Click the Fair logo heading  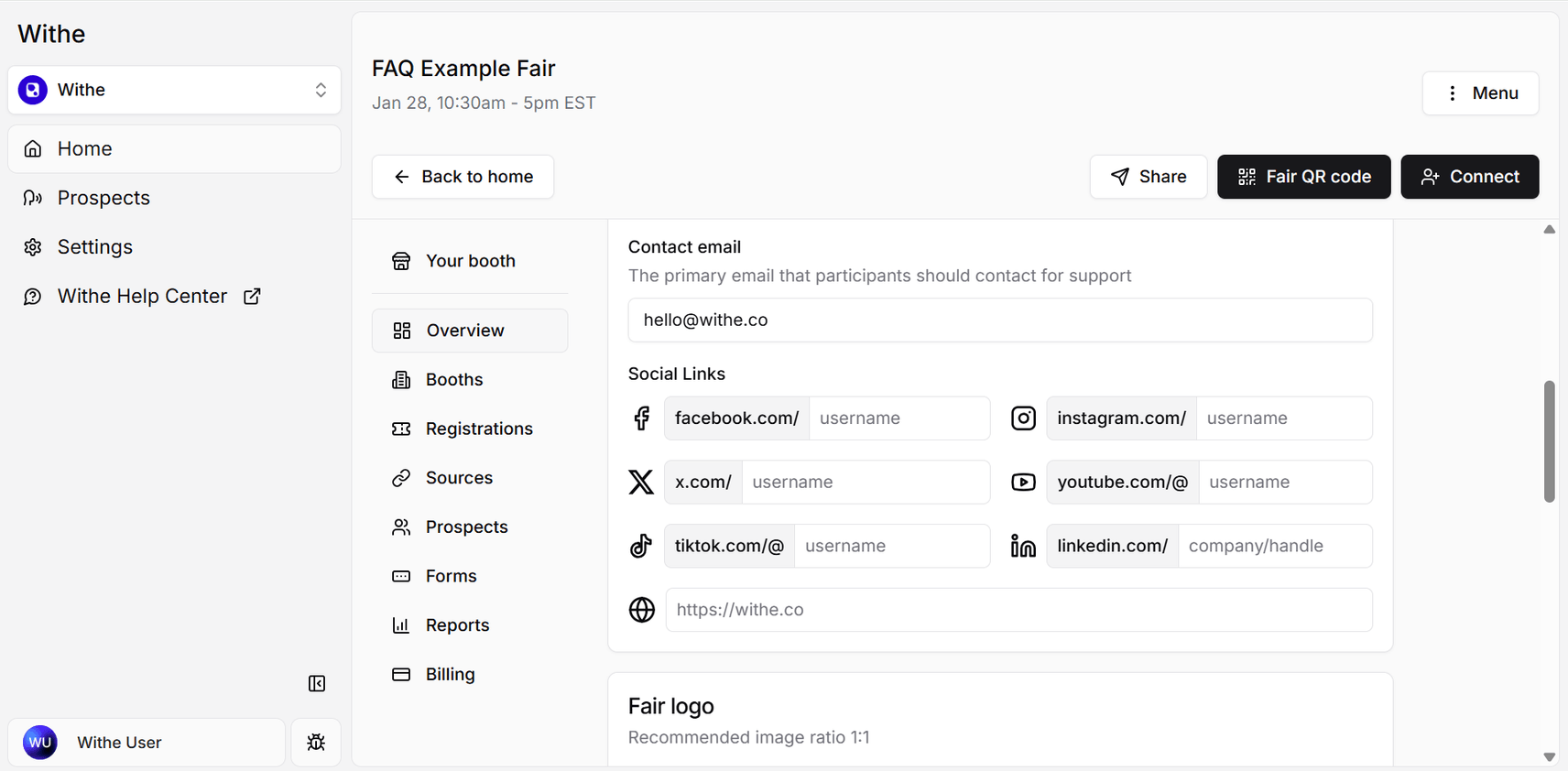coord(670,706)
